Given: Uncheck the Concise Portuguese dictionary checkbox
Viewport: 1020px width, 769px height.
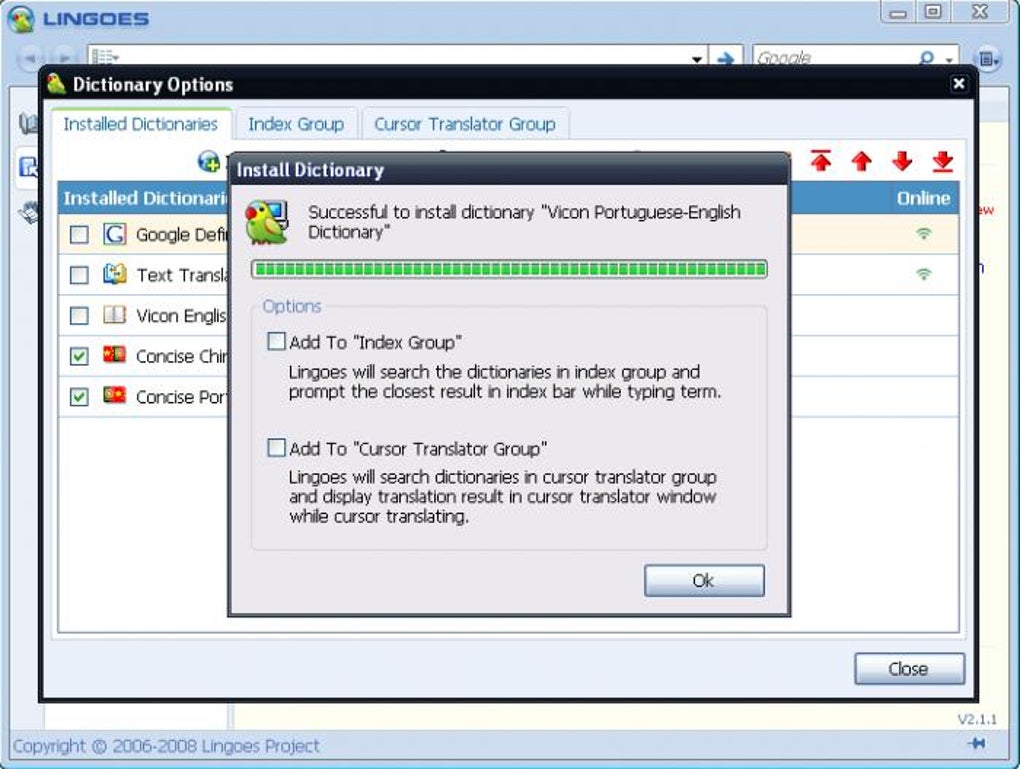Looking at the screenshot, I should pos(79,396).
